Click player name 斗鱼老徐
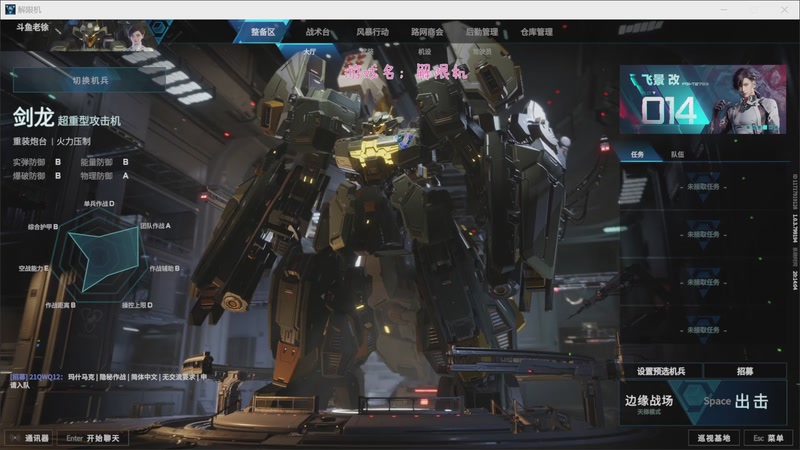800x450 pixels. [x=32, y=27]
